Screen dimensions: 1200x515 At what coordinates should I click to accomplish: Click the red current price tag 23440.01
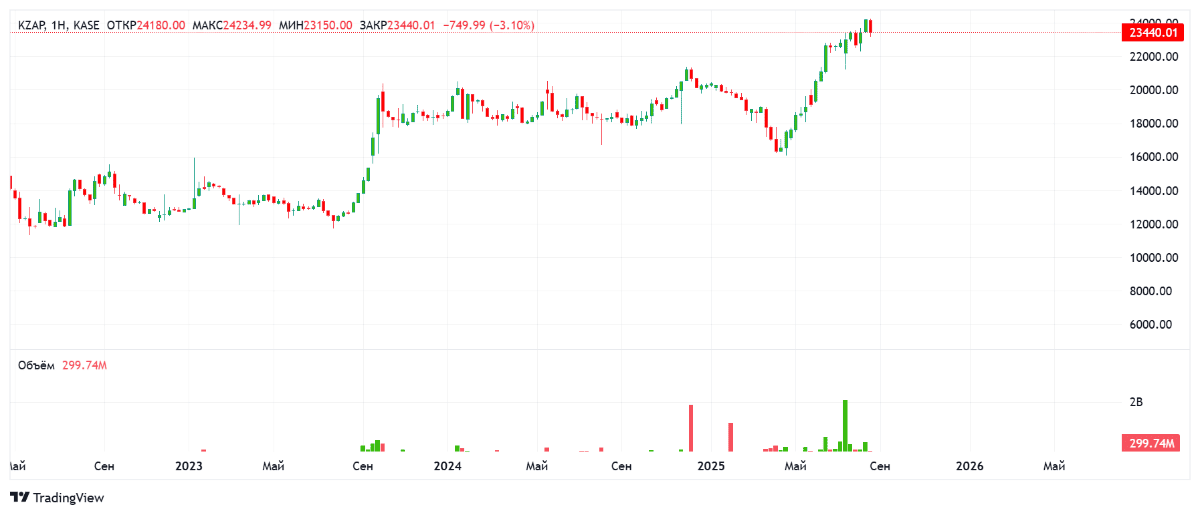coord(1151,33)
